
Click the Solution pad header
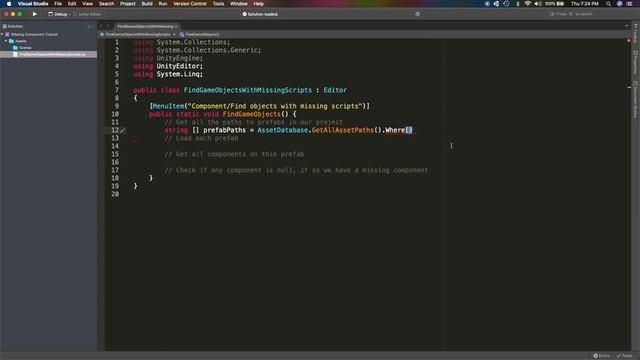(x=16, y=26)
